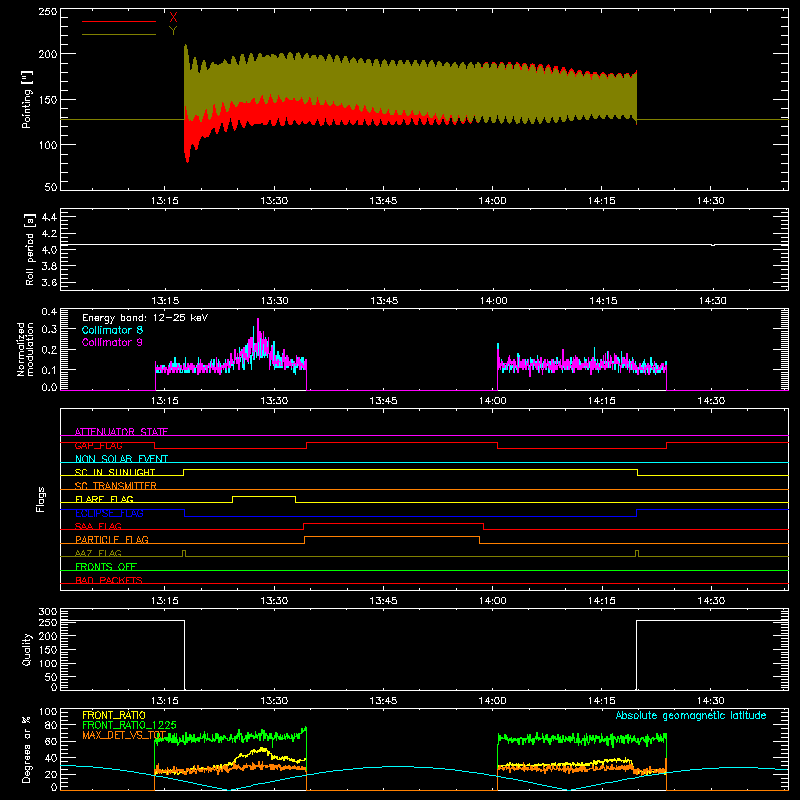Select the NON_SOLAR_EVENT flag label
Viewport: 800px width, 800px height.
pyautogui.click(x=121, y=459)
